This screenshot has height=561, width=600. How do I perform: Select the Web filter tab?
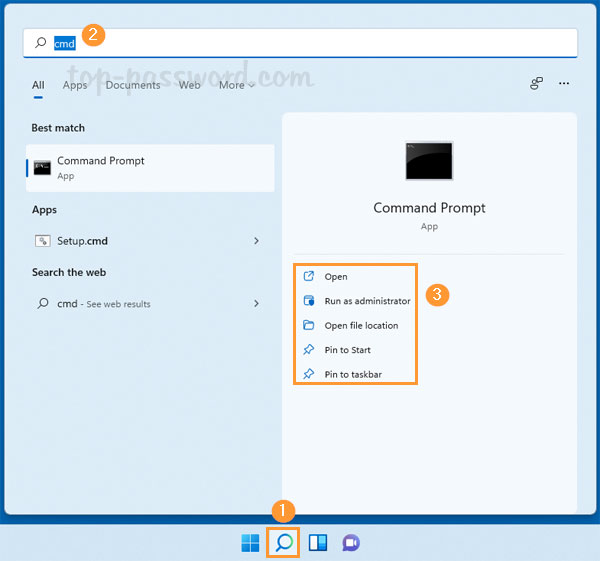[x=190, y=85]
